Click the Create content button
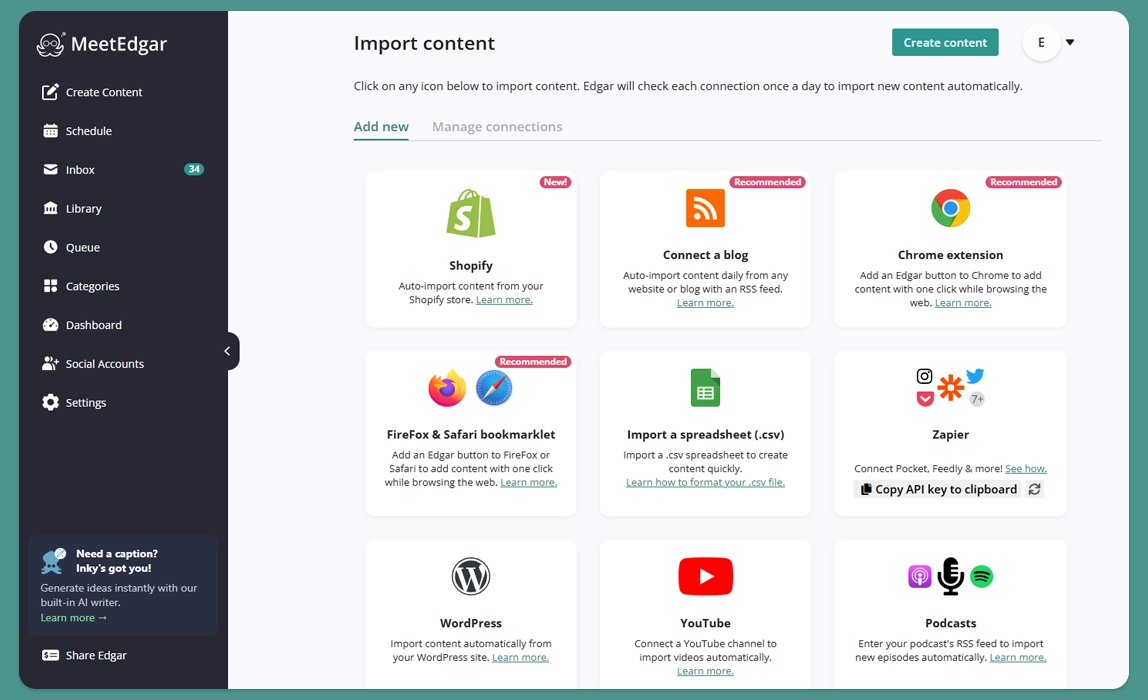 tap(944, 42)
